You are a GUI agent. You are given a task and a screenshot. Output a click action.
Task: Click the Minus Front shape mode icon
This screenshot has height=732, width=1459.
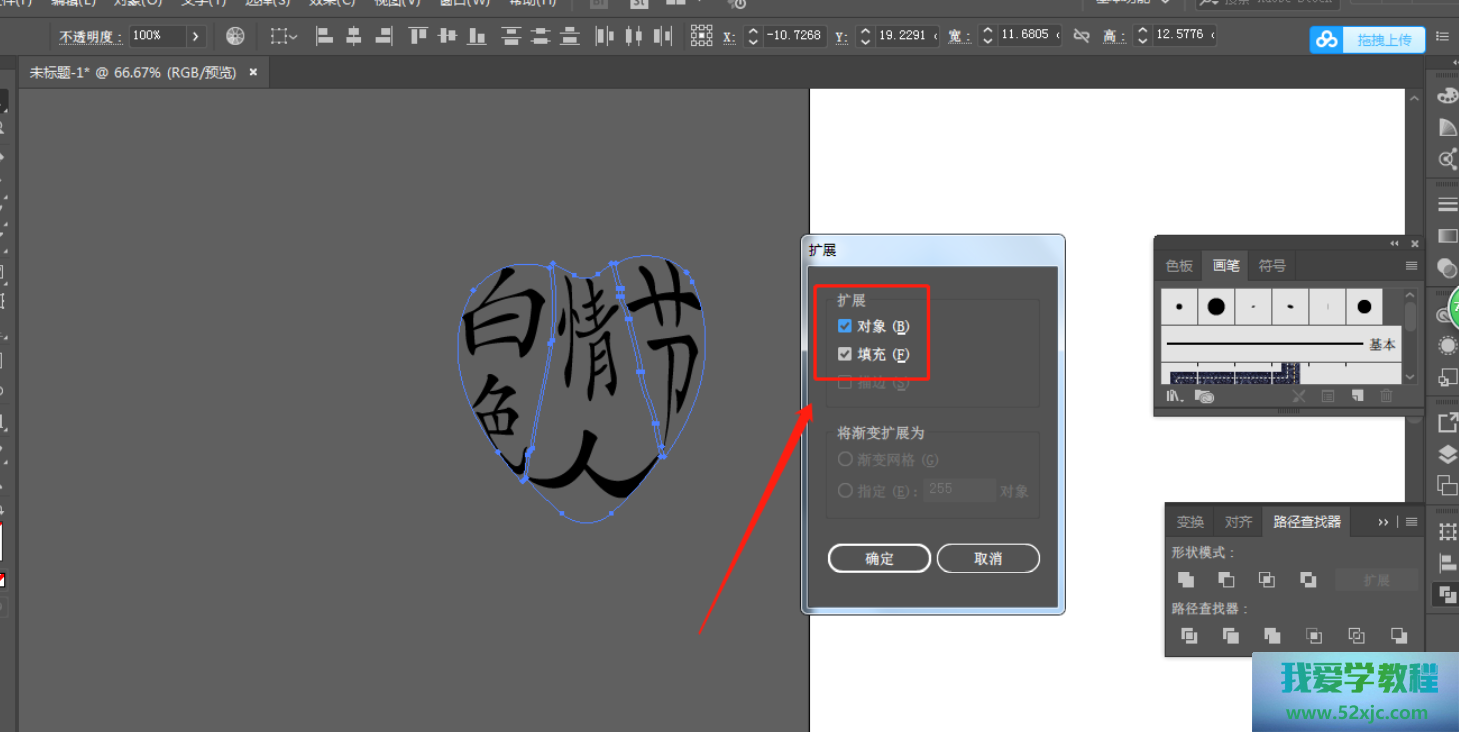click(1226, 580)
